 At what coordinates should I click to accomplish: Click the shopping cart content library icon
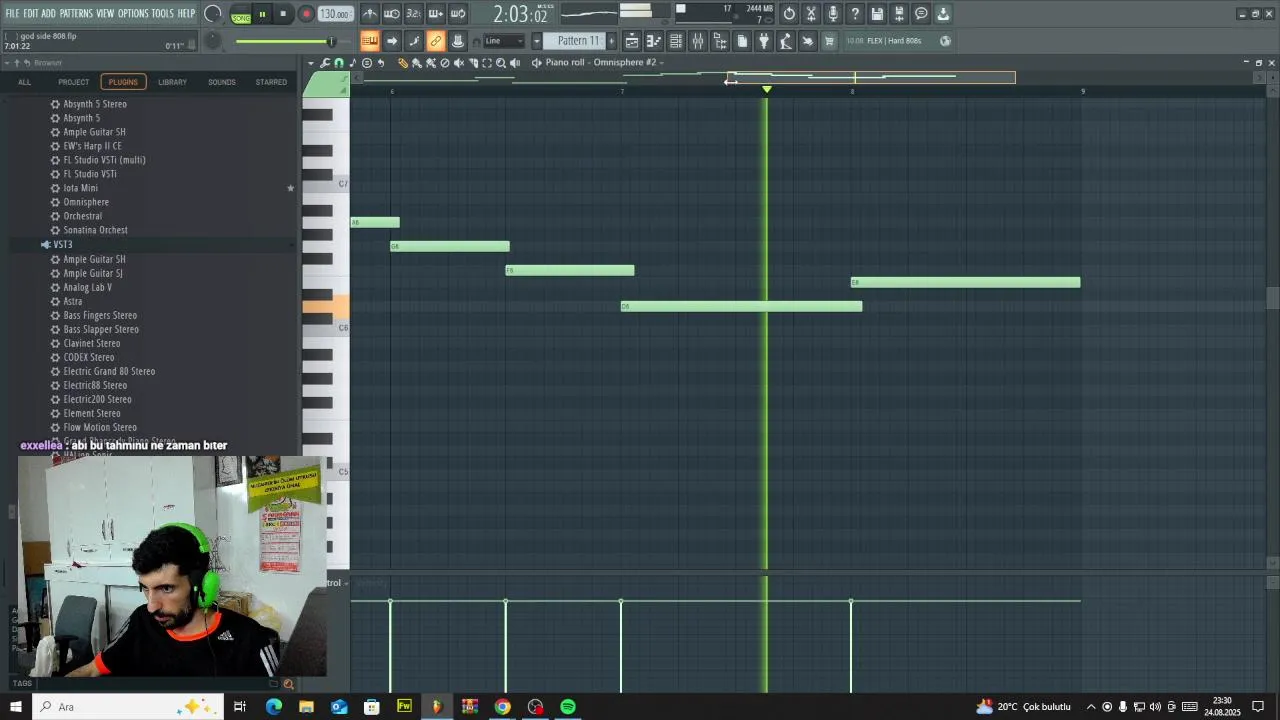click(x=829, y=41)
